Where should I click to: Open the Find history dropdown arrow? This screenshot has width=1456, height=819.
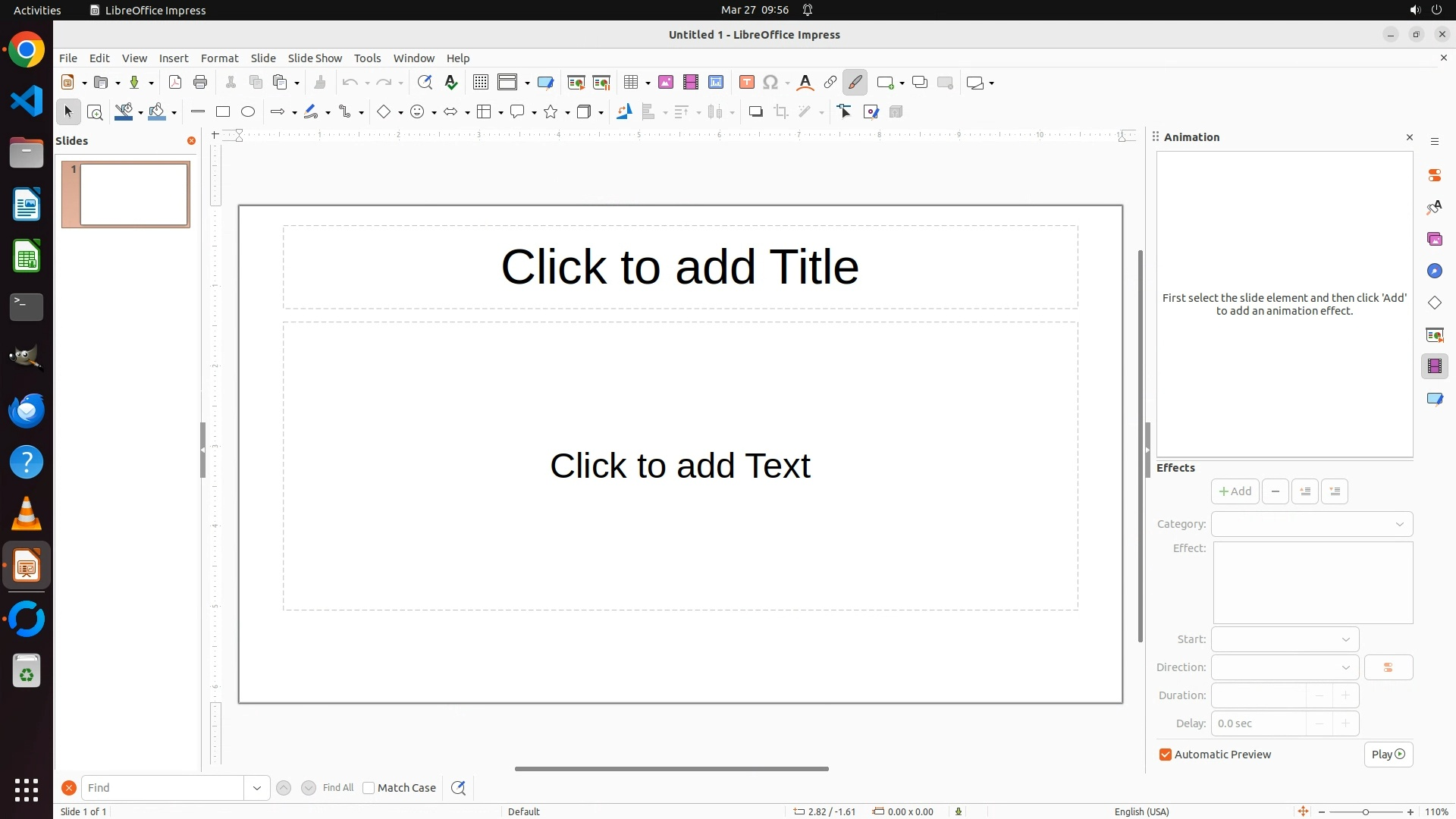[x=256, y=788]
